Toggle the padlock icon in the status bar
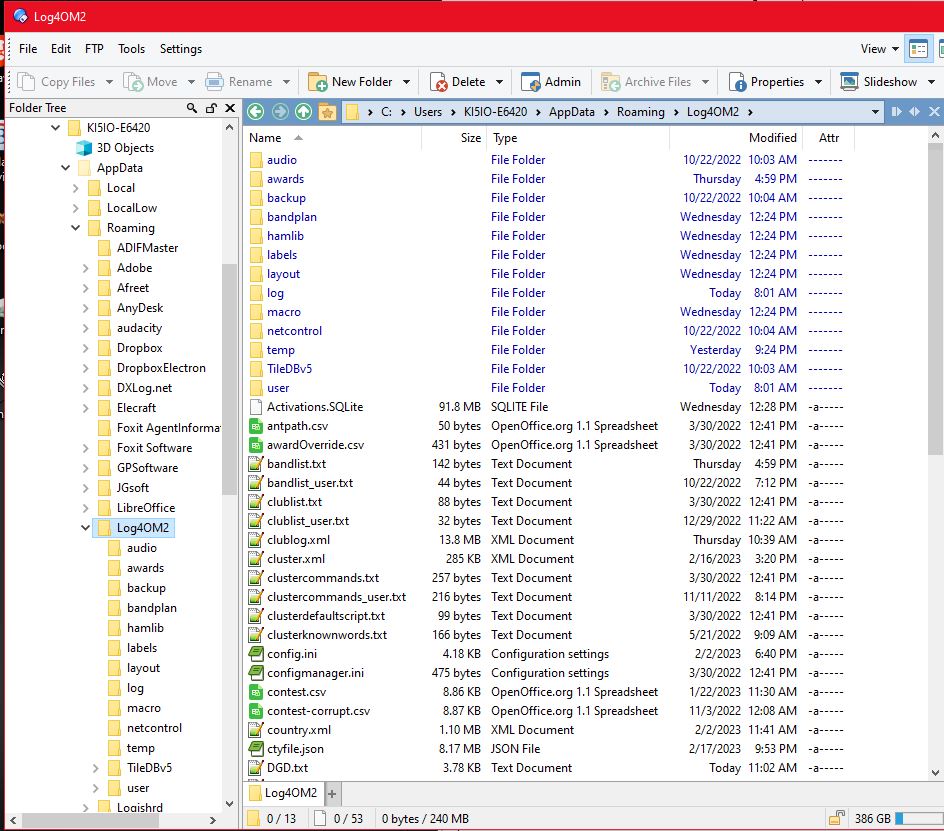 (837, 818)
